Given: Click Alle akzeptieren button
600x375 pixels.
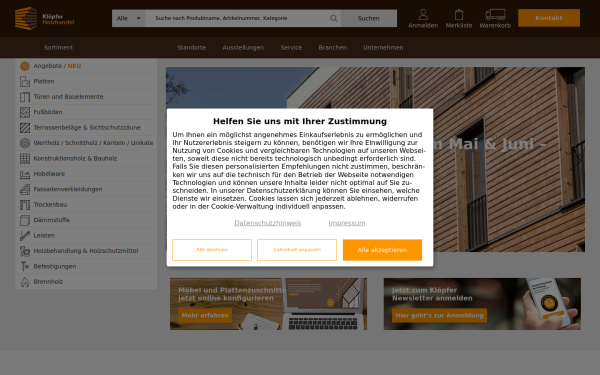Looking at the screenshot, I should point(382,250).
